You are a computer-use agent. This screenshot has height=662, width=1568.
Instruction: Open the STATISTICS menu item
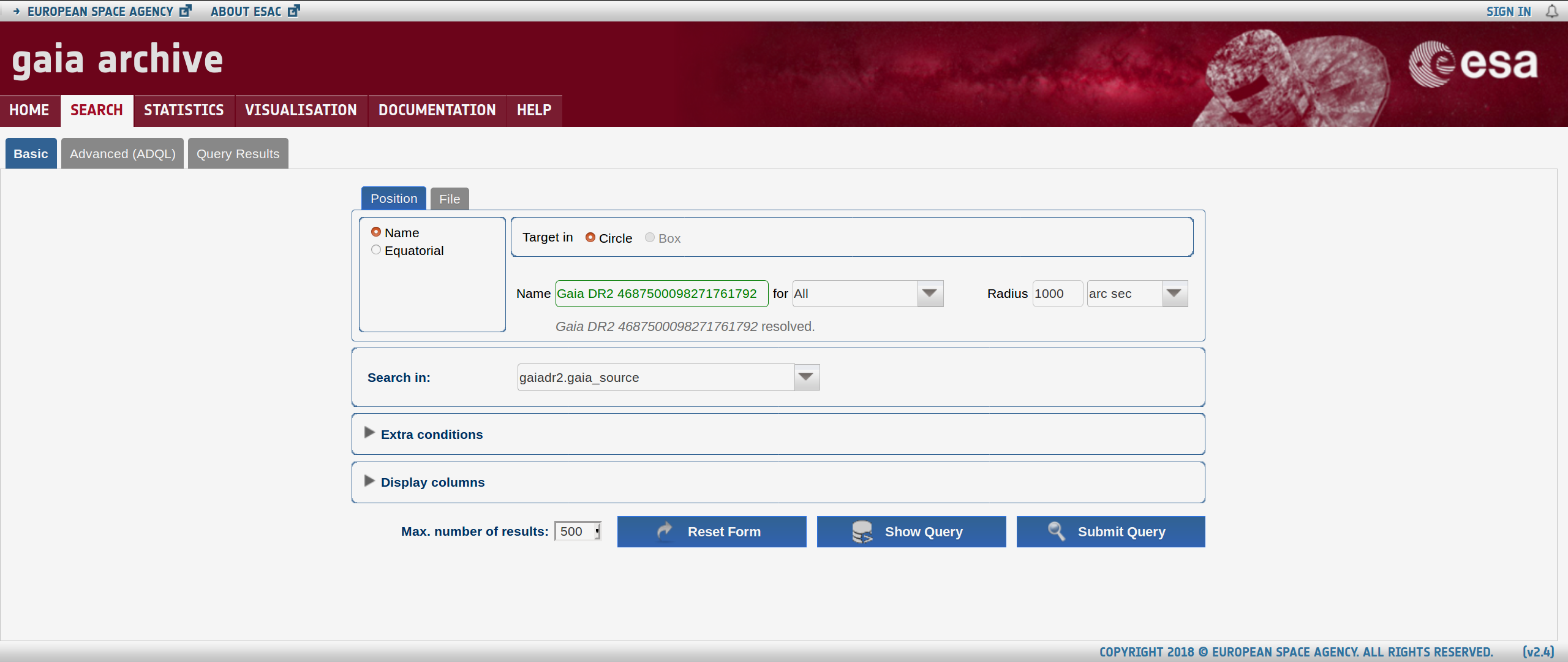(184, 110)
